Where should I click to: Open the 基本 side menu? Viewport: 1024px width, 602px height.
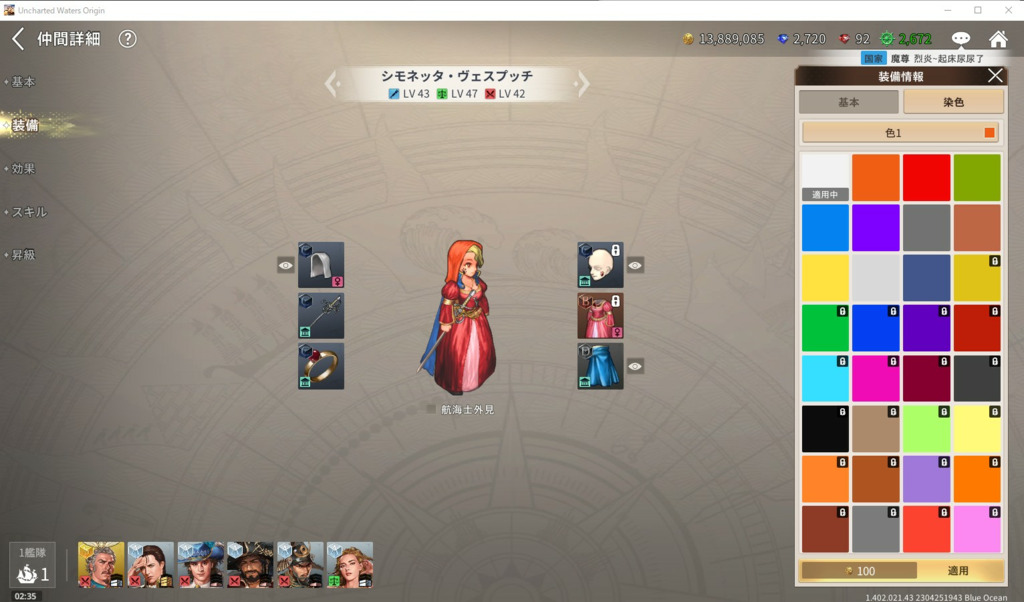click(22, 82)
